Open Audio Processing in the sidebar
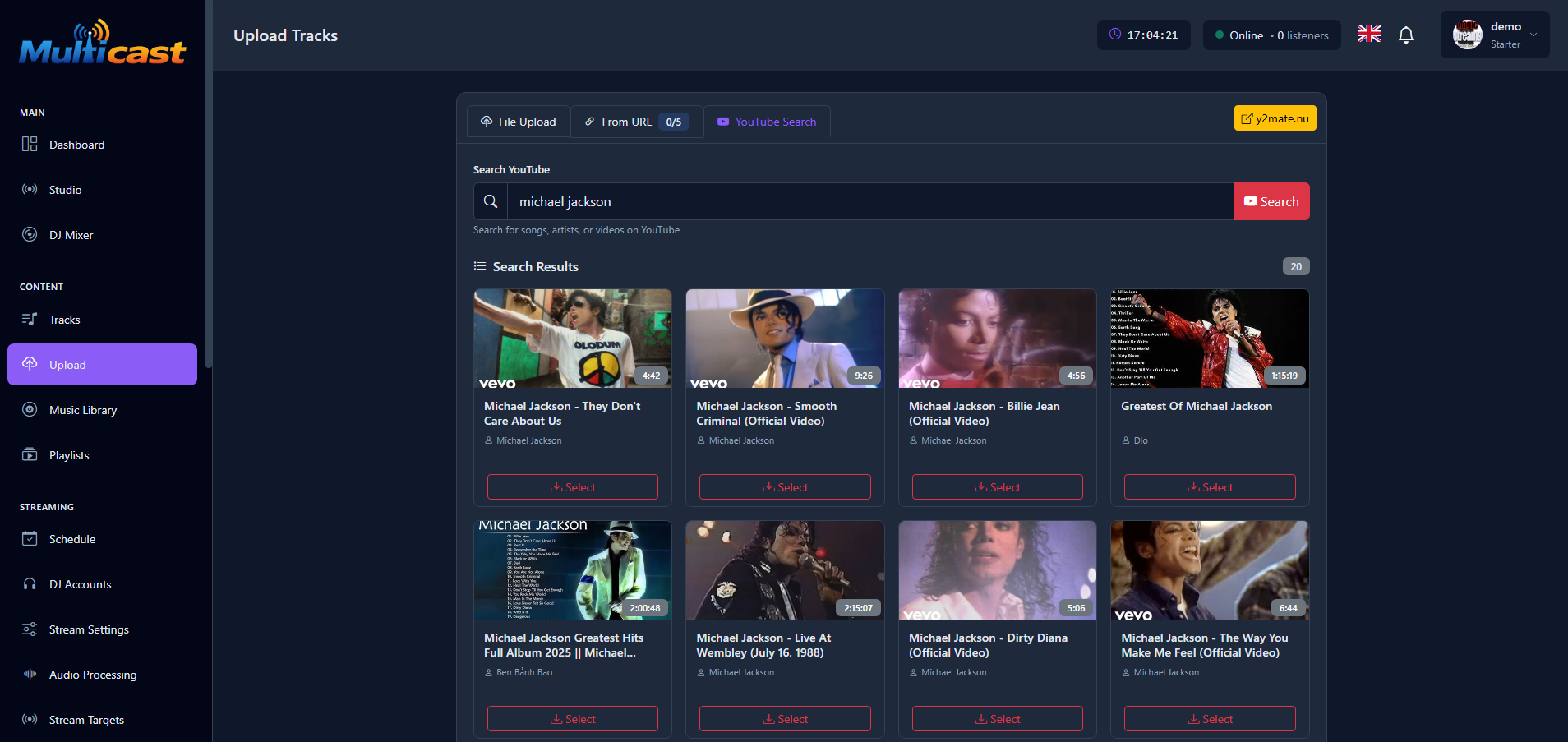1568x742 pixels. coord(92,675)
